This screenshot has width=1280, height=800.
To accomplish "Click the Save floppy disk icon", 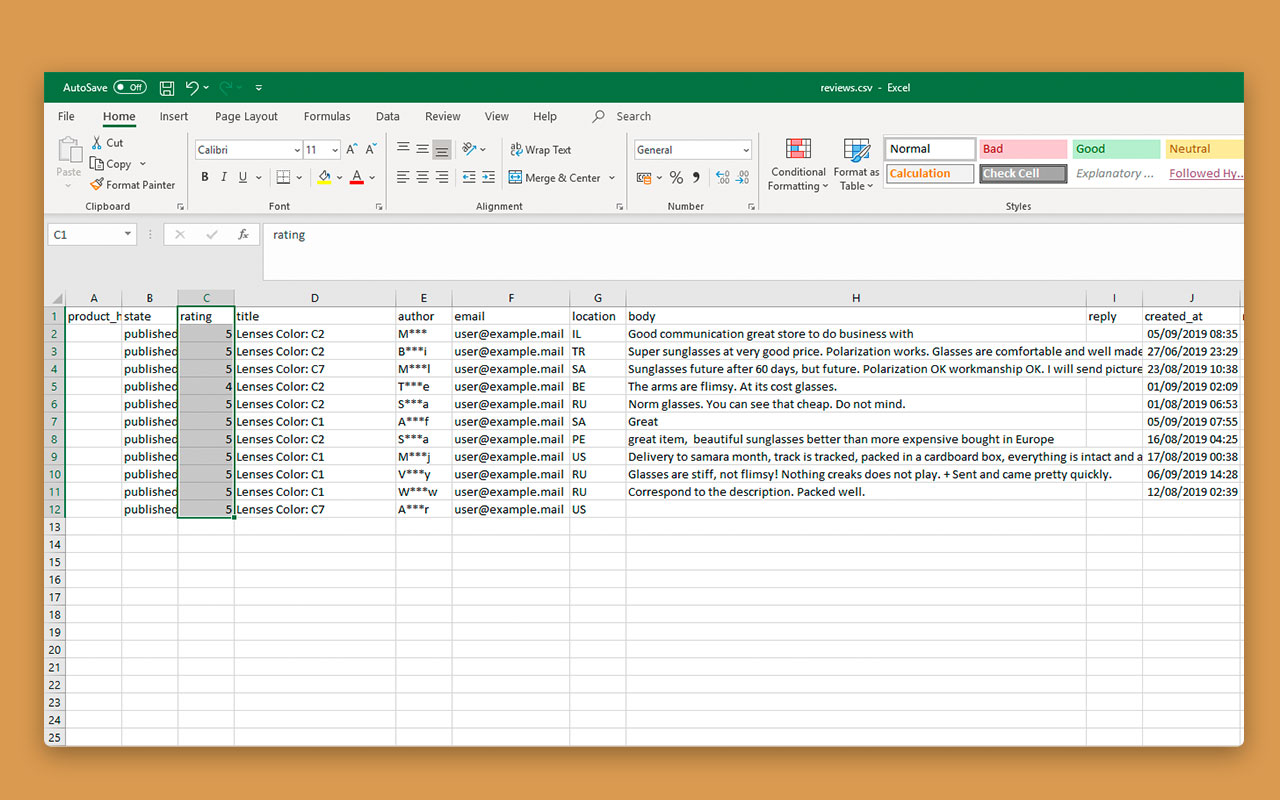I will (x=167, y=88).
